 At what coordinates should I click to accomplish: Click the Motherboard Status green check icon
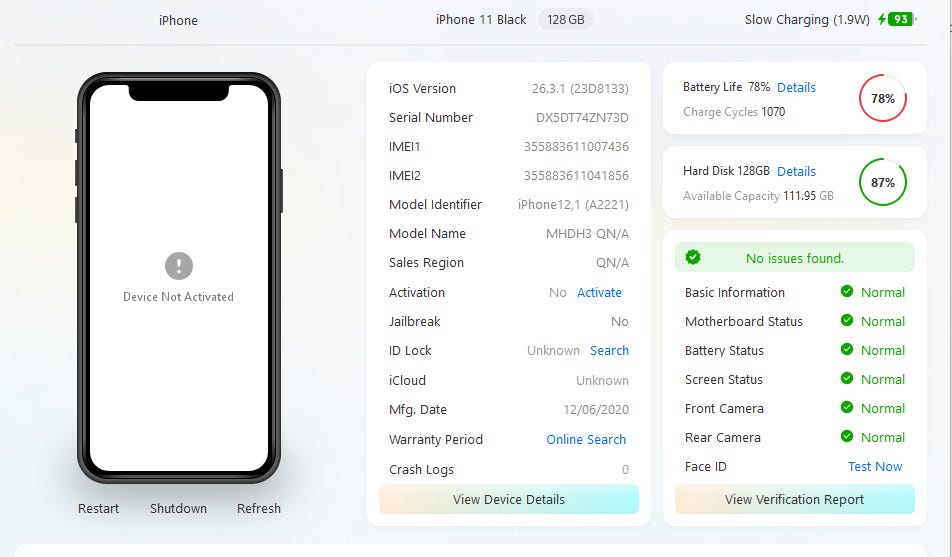pos(847,320)
